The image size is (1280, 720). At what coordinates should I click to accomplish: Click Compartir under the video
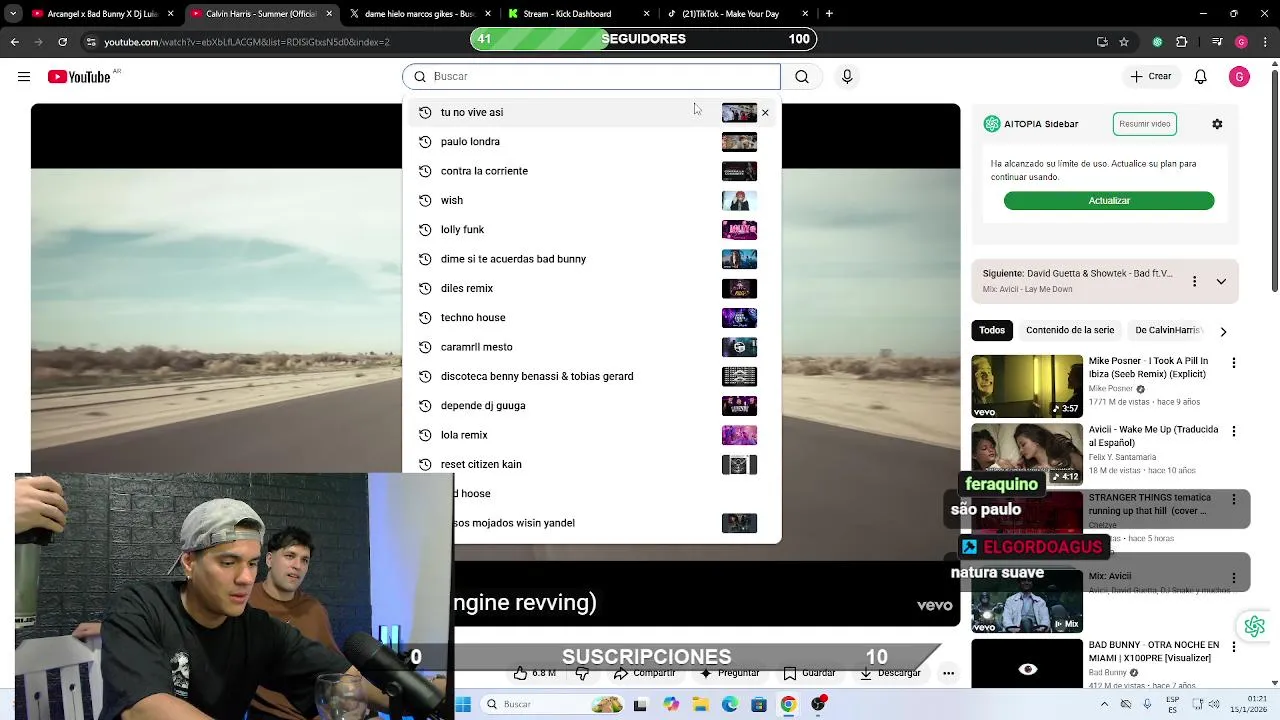[x=644, y=673]
